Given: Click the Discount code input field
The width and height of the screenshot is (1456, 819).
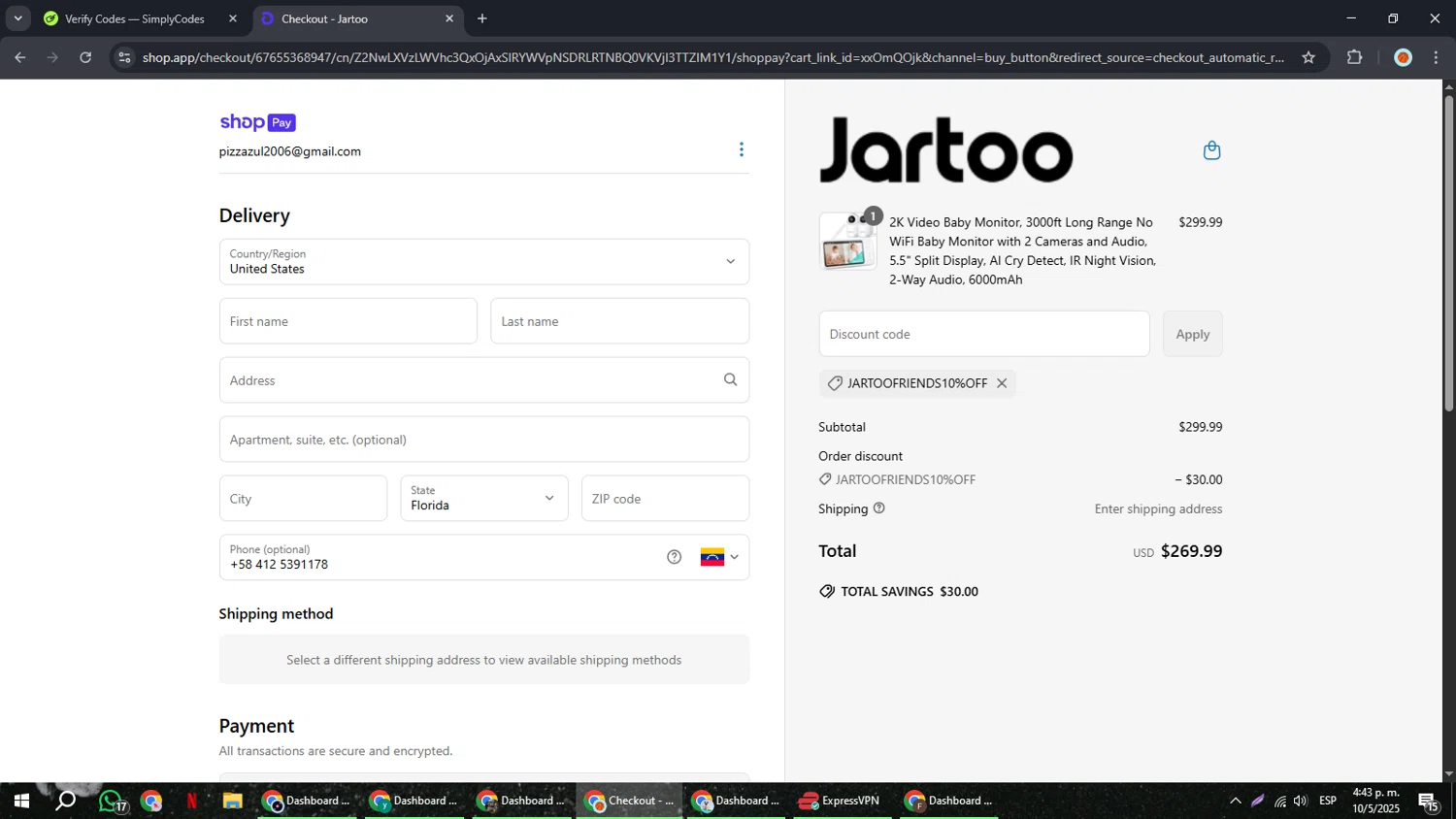Looking at the screenshot, I should 984,334.
